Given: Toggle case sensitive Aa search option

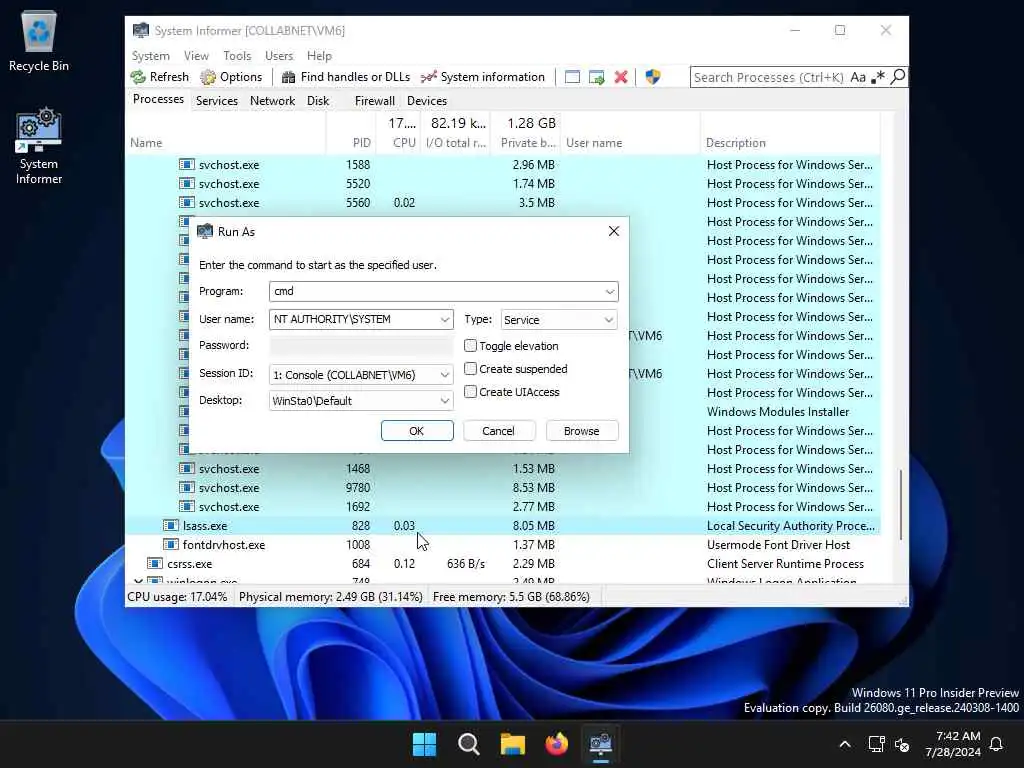Looking at the screenshot, I should pos(858,77).
